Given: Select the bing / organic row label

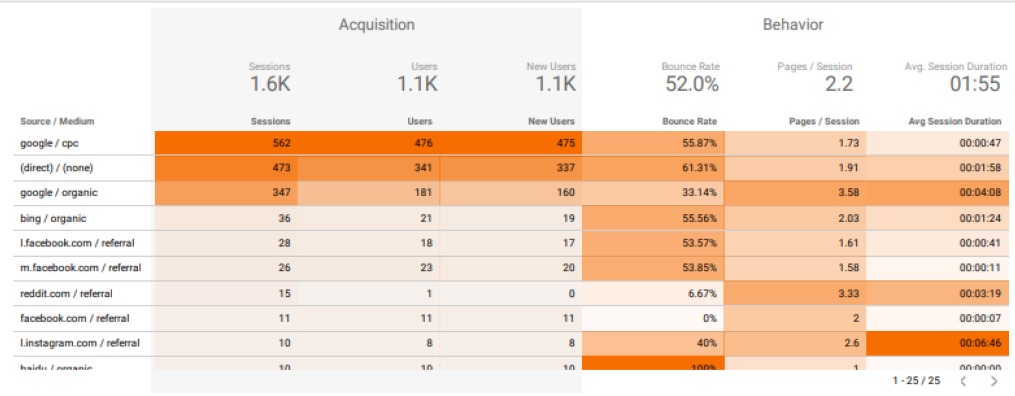Looking at the screenshot, I should 53,218.
